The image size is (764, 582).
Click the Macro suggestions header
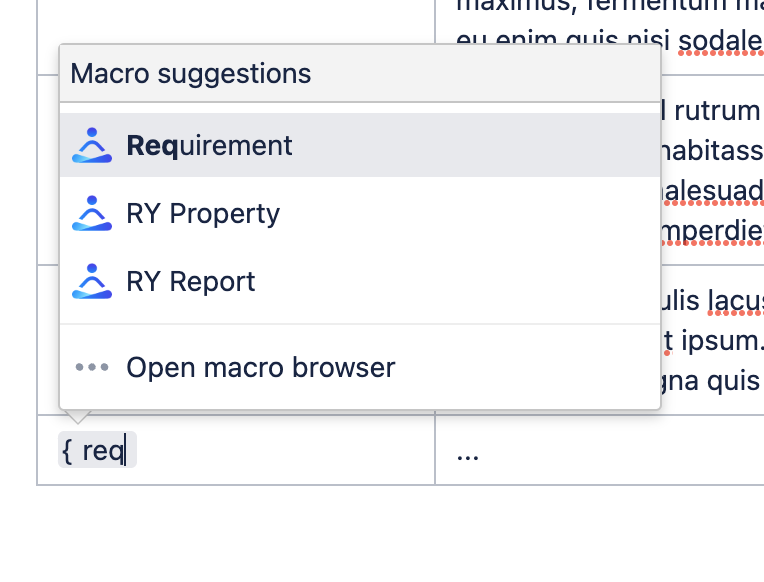click(x=191, y=74)
